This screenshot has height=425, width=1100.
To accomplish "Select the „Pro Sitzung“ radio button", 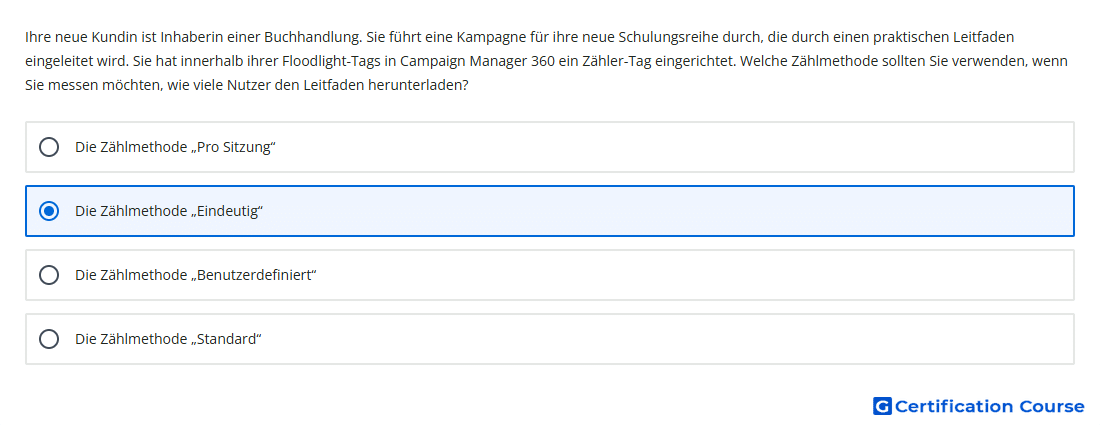I will tap(48, 147).
